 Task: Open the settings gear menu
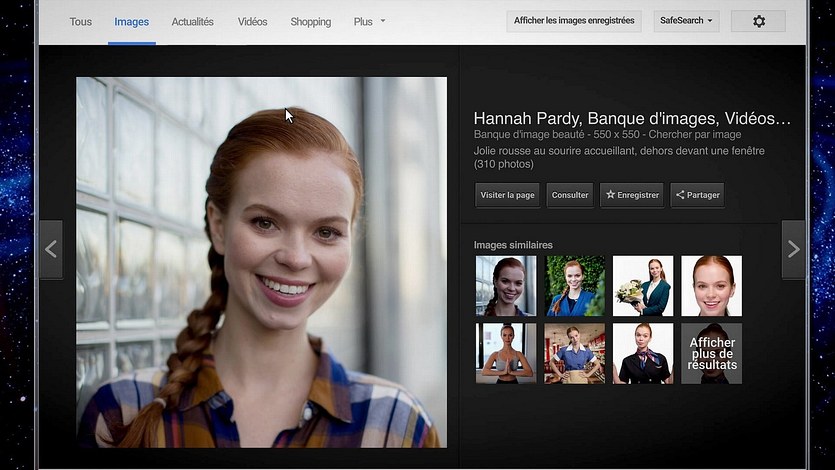coord(758,21)
